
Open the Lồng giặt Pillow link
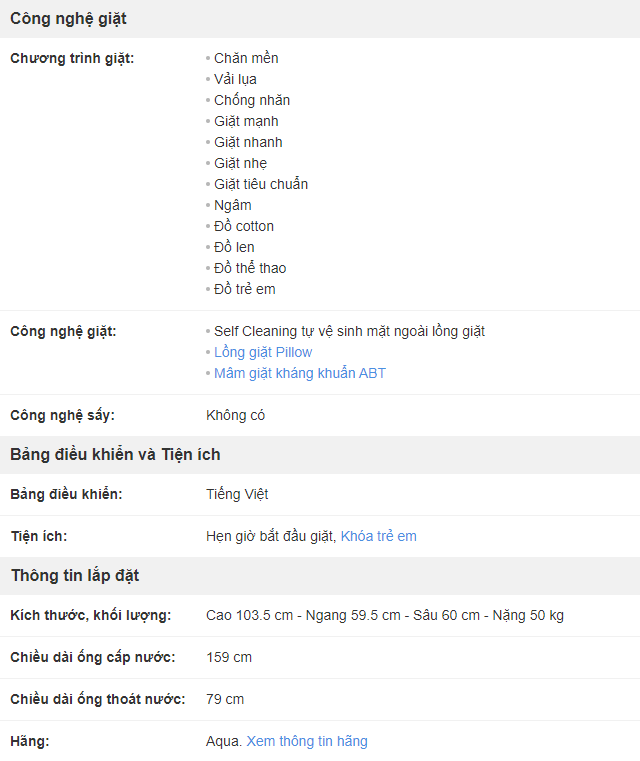(x=263, y=352)
